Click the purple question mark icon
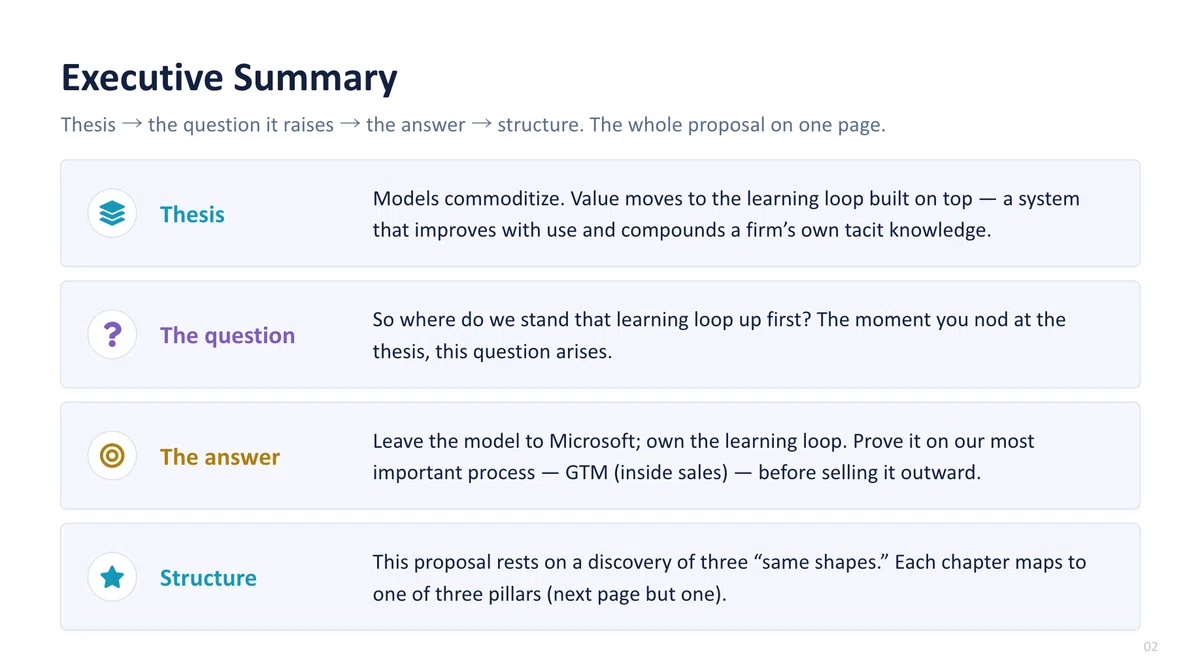This screenshot has width=1200, height=672. pyautogui.click(x=112, y=334)
